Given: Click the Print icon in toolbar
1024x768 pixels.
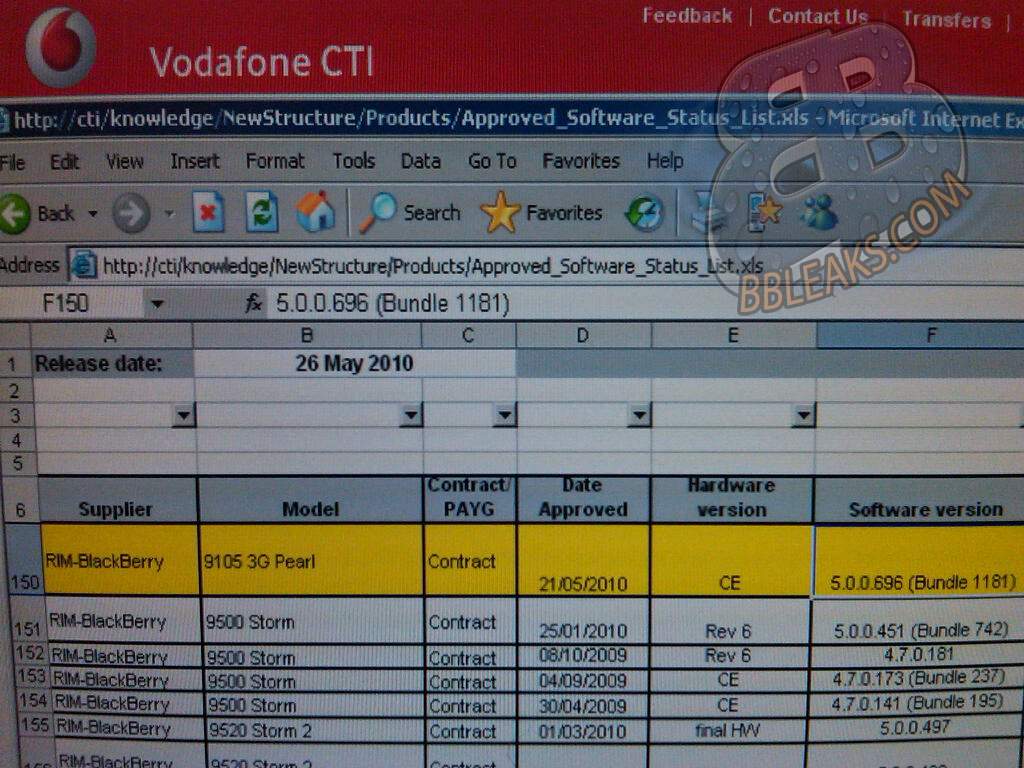Looking at the screenshot, I should coord(707,212).
